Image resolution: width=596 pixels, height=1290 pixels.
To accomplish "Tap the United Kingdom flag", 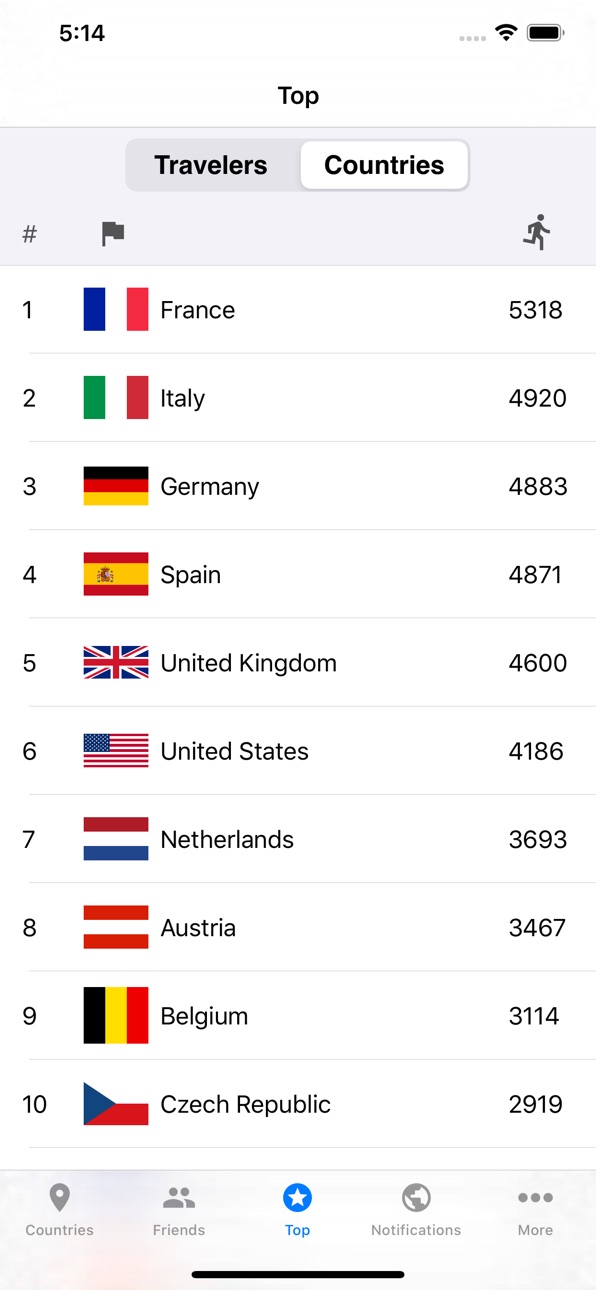I will coord(116,662).
